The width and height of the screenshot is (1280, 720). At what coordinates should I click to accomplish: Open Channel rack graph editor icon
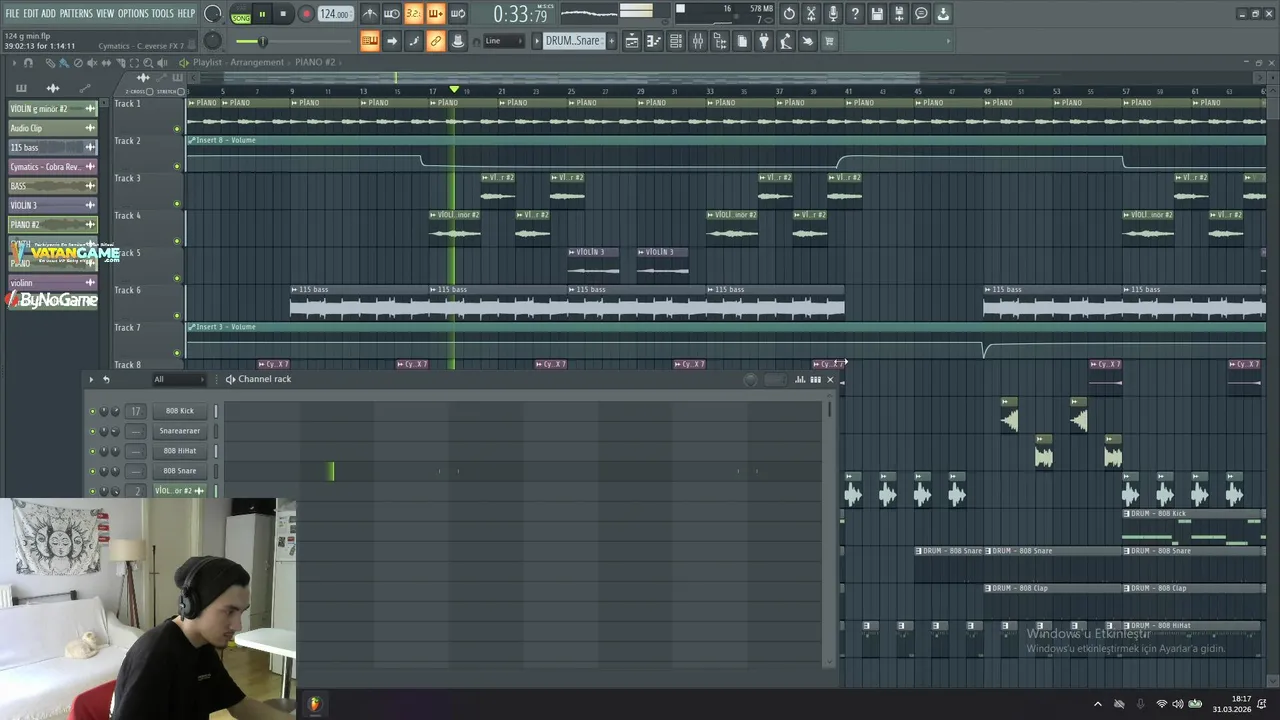[x=800, y=379]
